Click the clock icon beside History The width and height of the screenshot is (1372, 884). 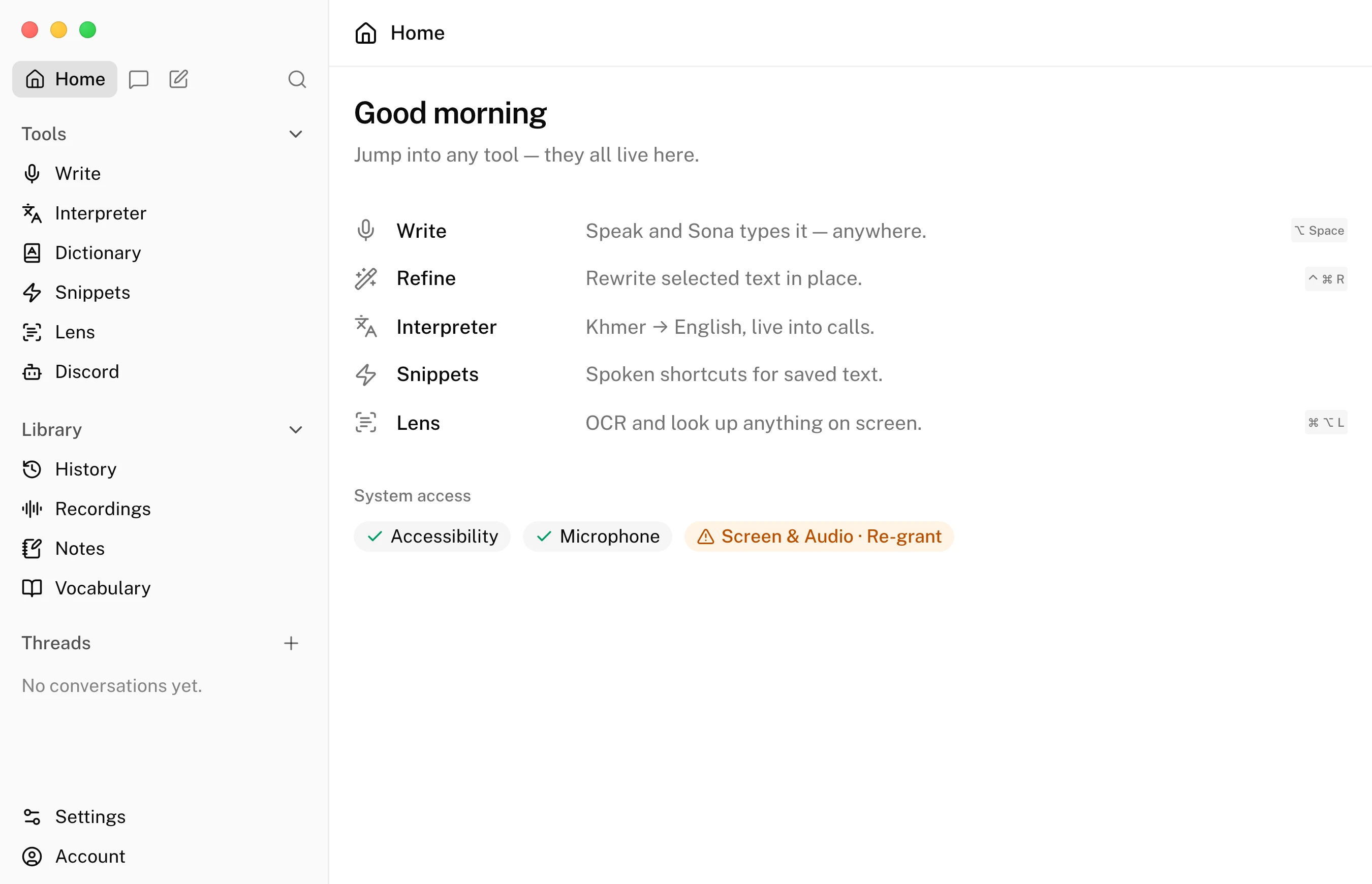[32, 469]
